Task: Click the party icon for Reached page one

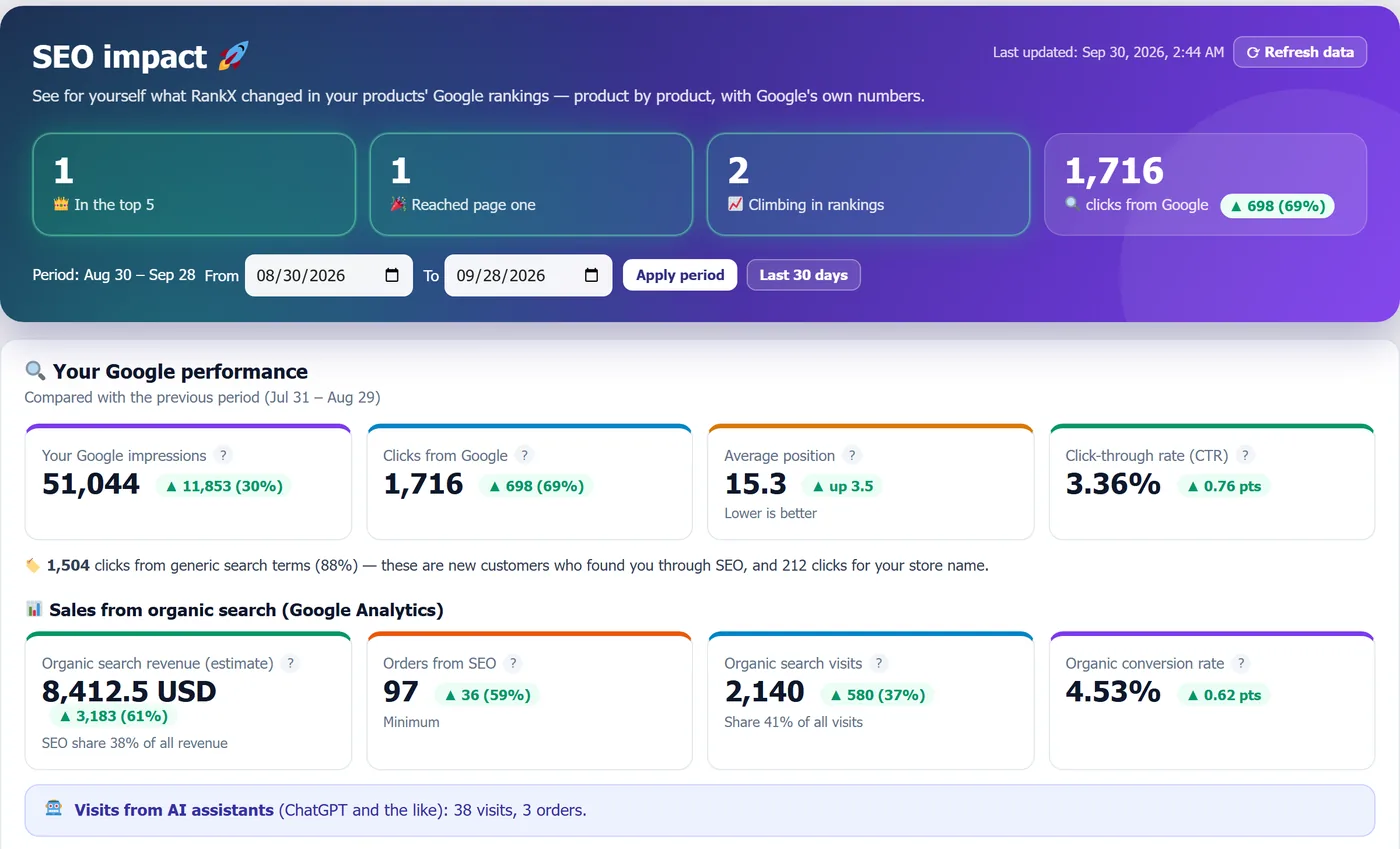Action: [x=398, y=204]
